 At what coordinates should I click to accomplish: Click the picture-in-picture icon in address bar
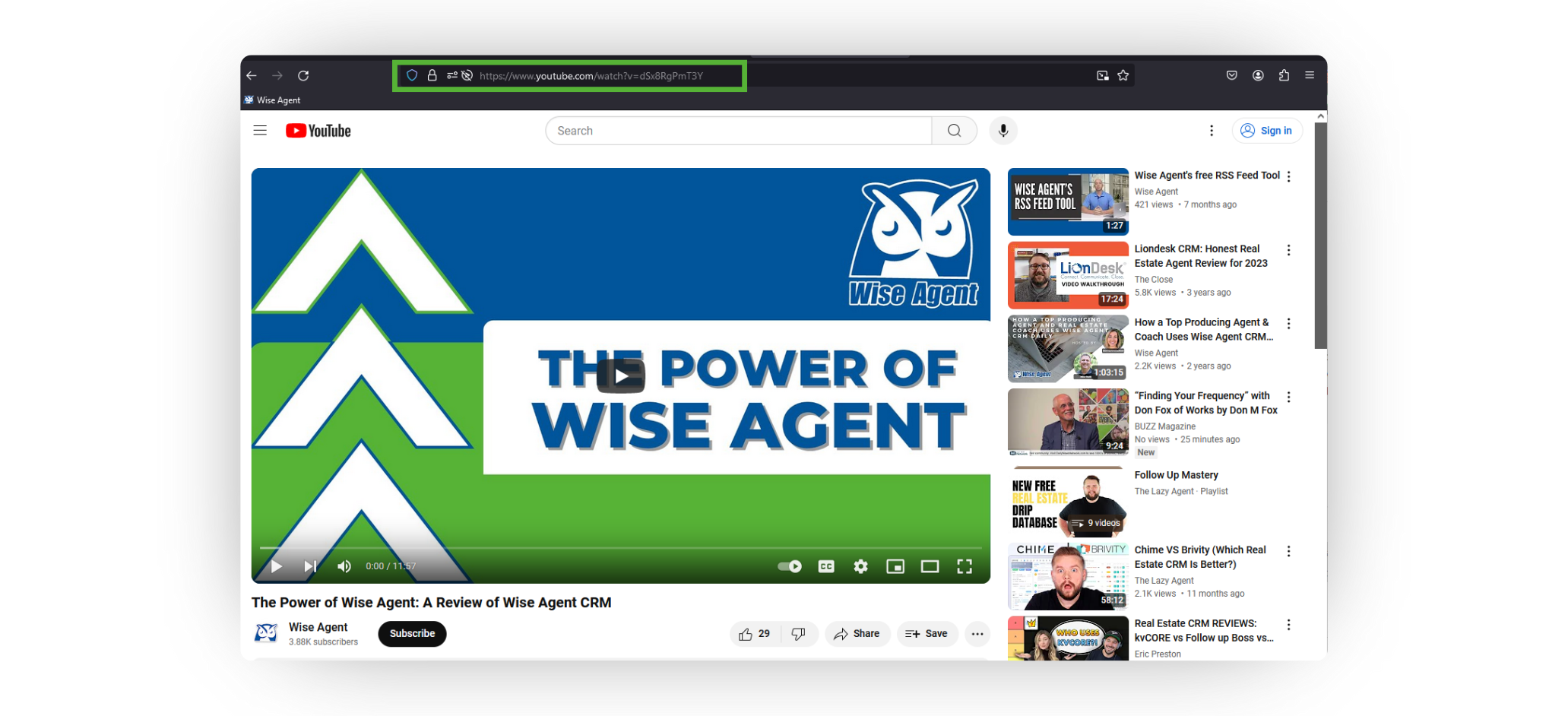coord(1102,75)
